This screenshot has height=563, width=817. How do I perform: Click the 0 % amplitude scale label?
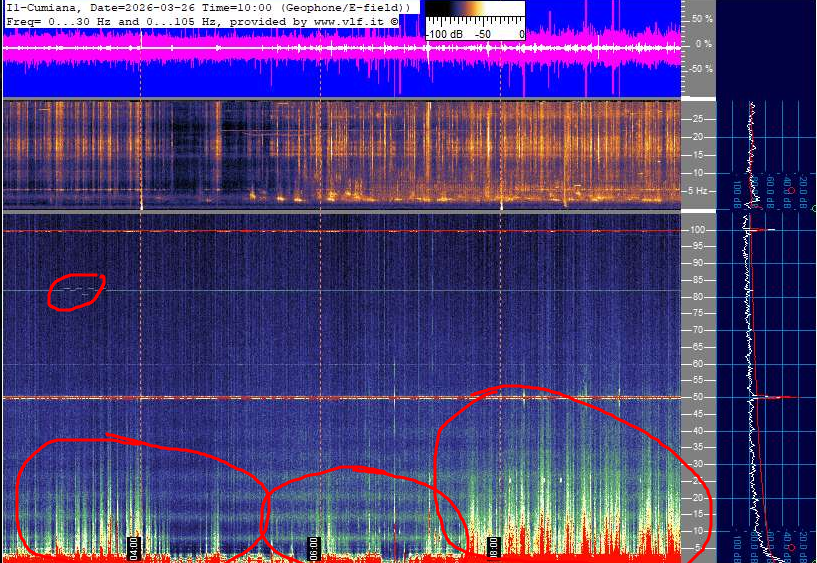(x=702, y=44)
